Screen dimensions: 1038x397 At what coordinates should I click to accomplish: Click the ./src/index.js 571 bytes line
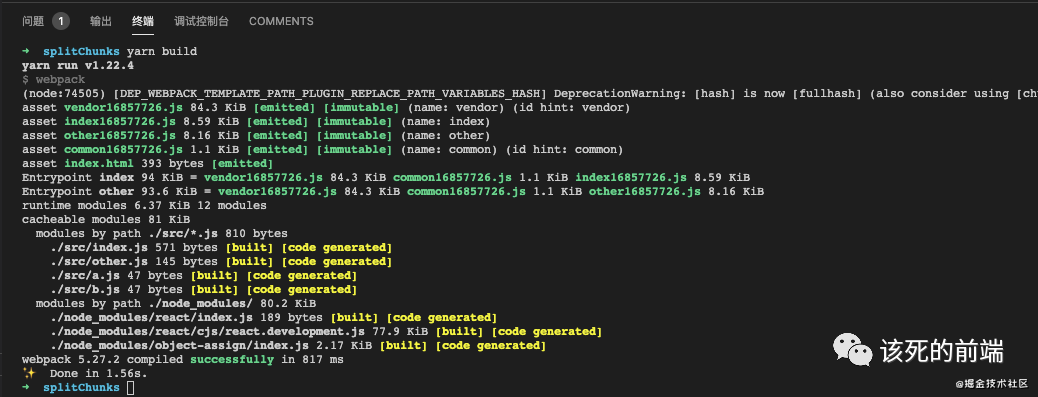click(221, 247)
